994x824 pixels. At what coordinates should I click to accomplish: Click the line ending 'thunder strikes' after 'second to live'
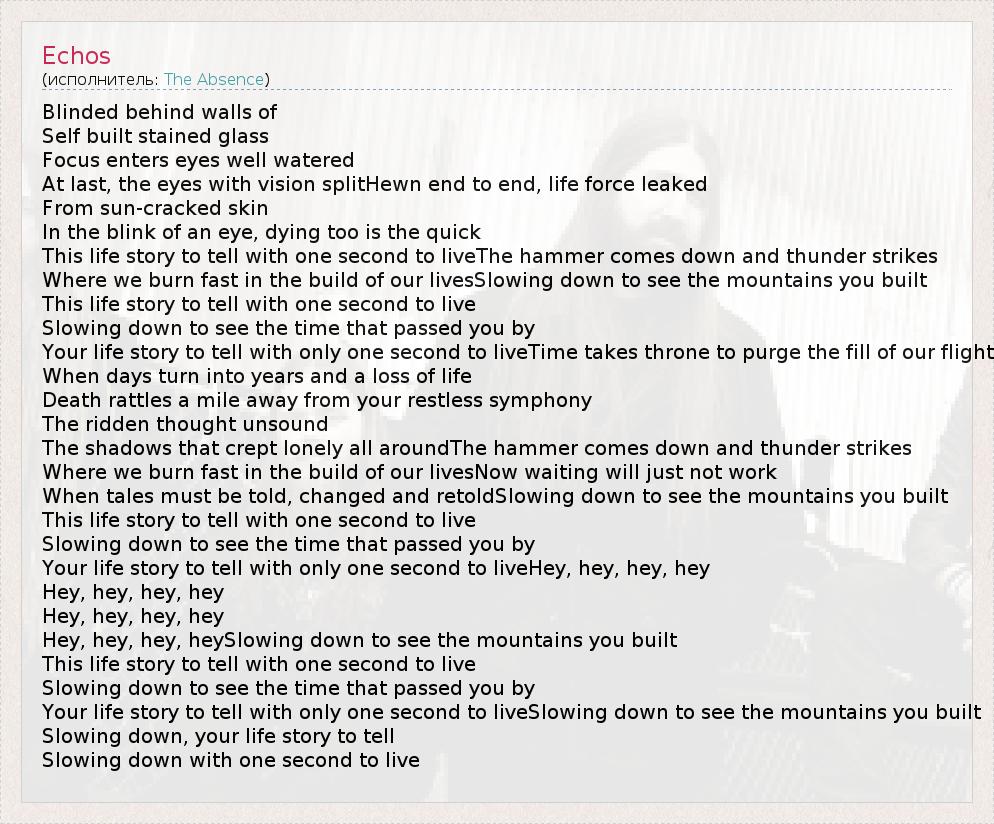tap(489, 256)
